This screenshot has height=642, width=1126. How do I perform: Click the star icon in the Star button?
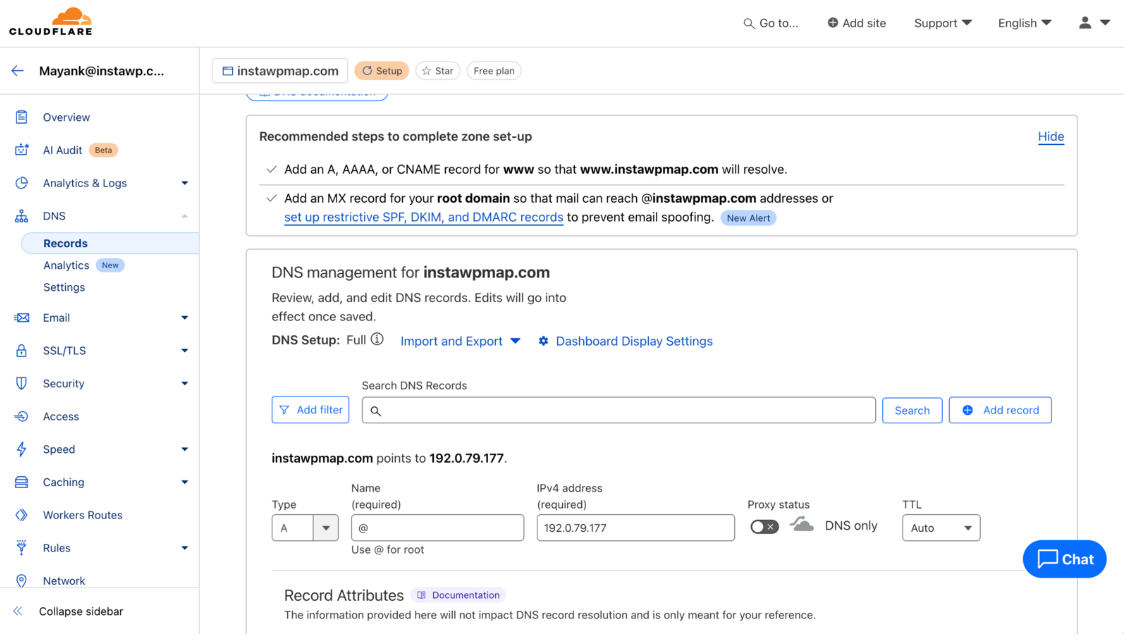427,71
